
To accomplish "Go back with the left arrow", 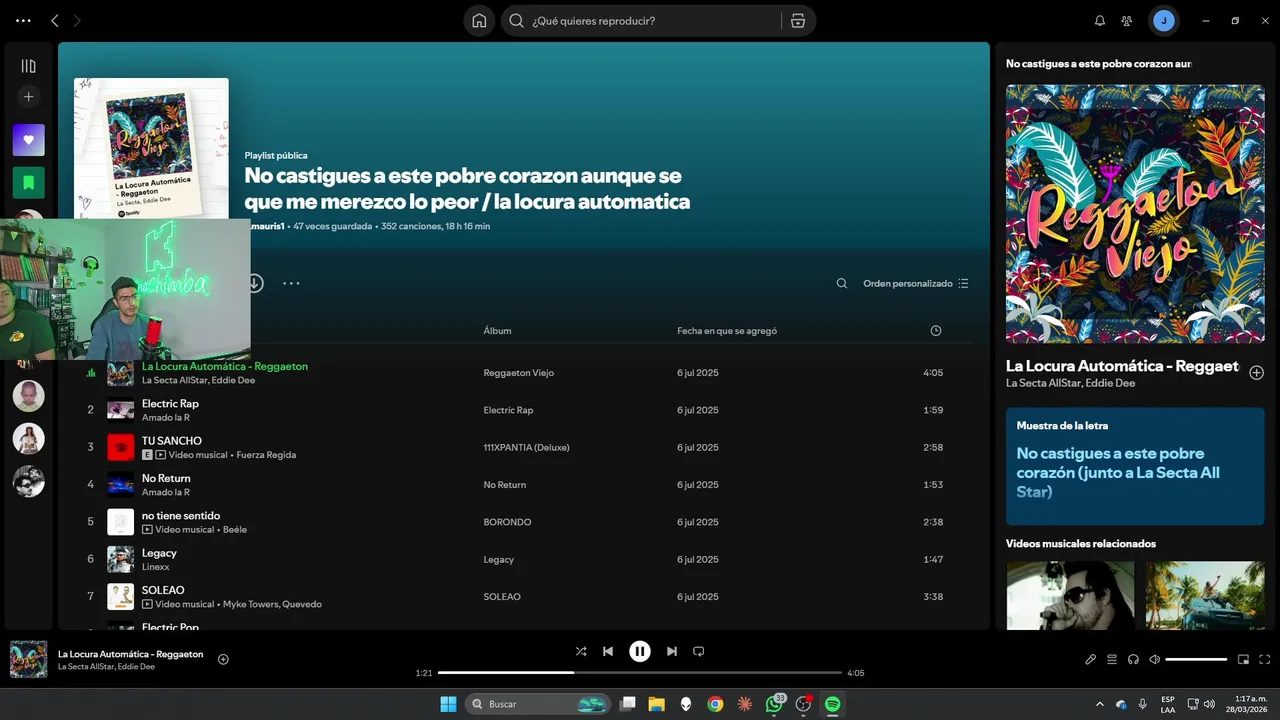I will 55,20.
